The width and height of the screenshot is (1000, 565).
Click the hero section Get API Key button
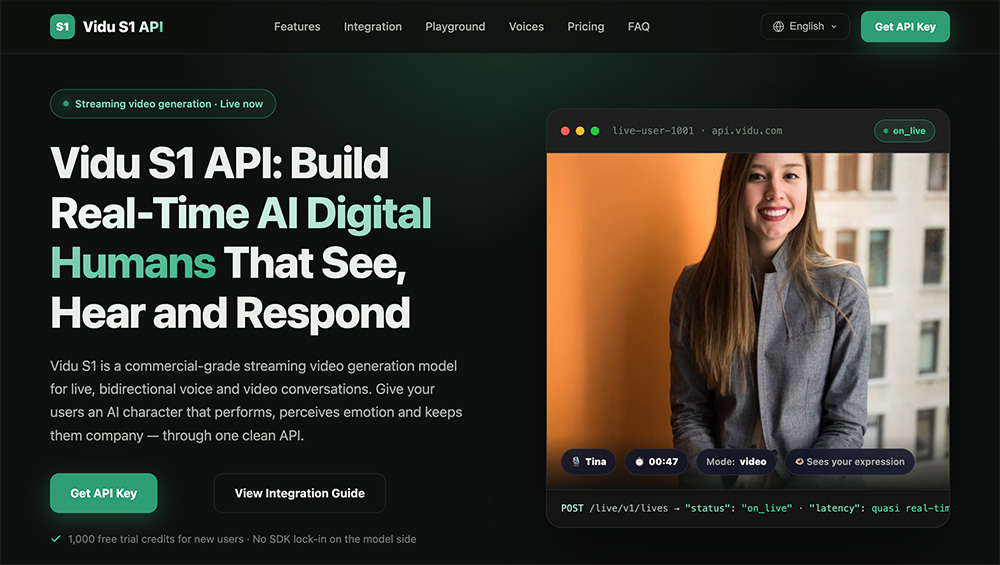[103, 493]
